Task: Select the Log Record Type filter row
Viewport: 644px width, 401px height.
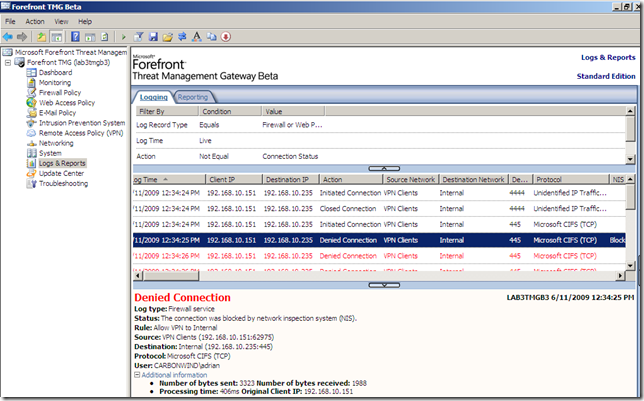Action: pyautogui.click(x=380, y=125)
